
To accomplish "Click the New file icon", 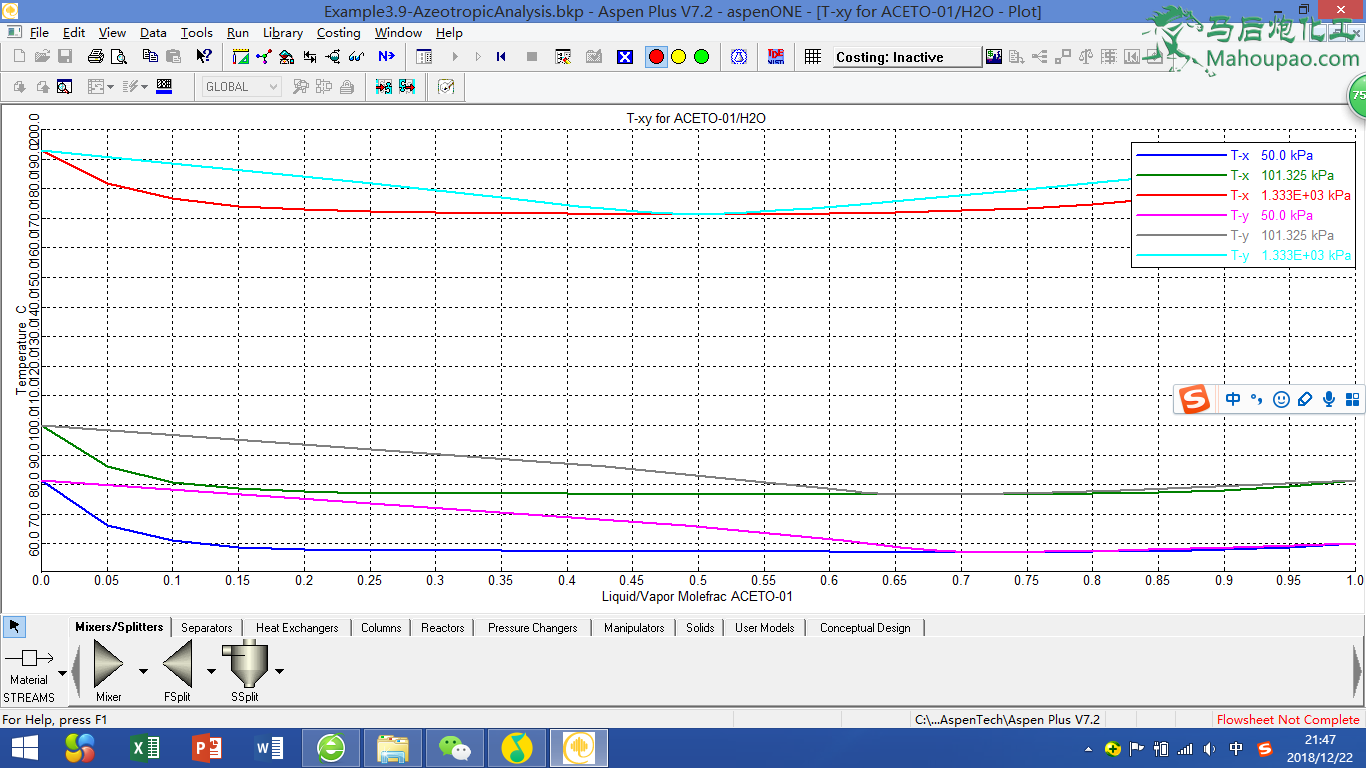I will tap(19, 57).
